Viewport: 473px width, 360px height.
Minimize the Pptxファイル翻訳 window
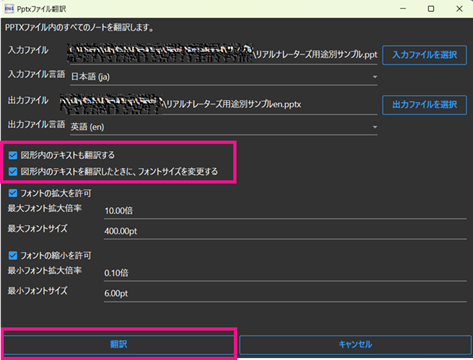(x=403, y=9)
